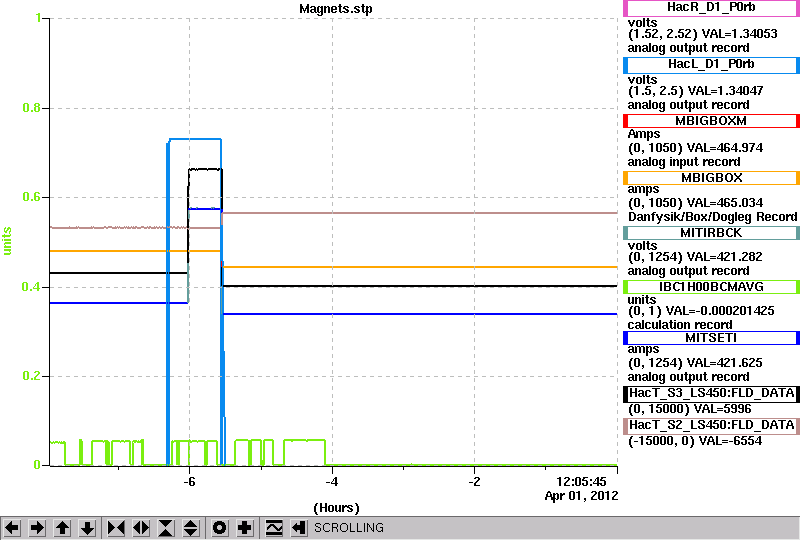Click the -6 x-axis tick label
Image resolution: width=800 pixels, height=540 pixels.
[189, 482]
